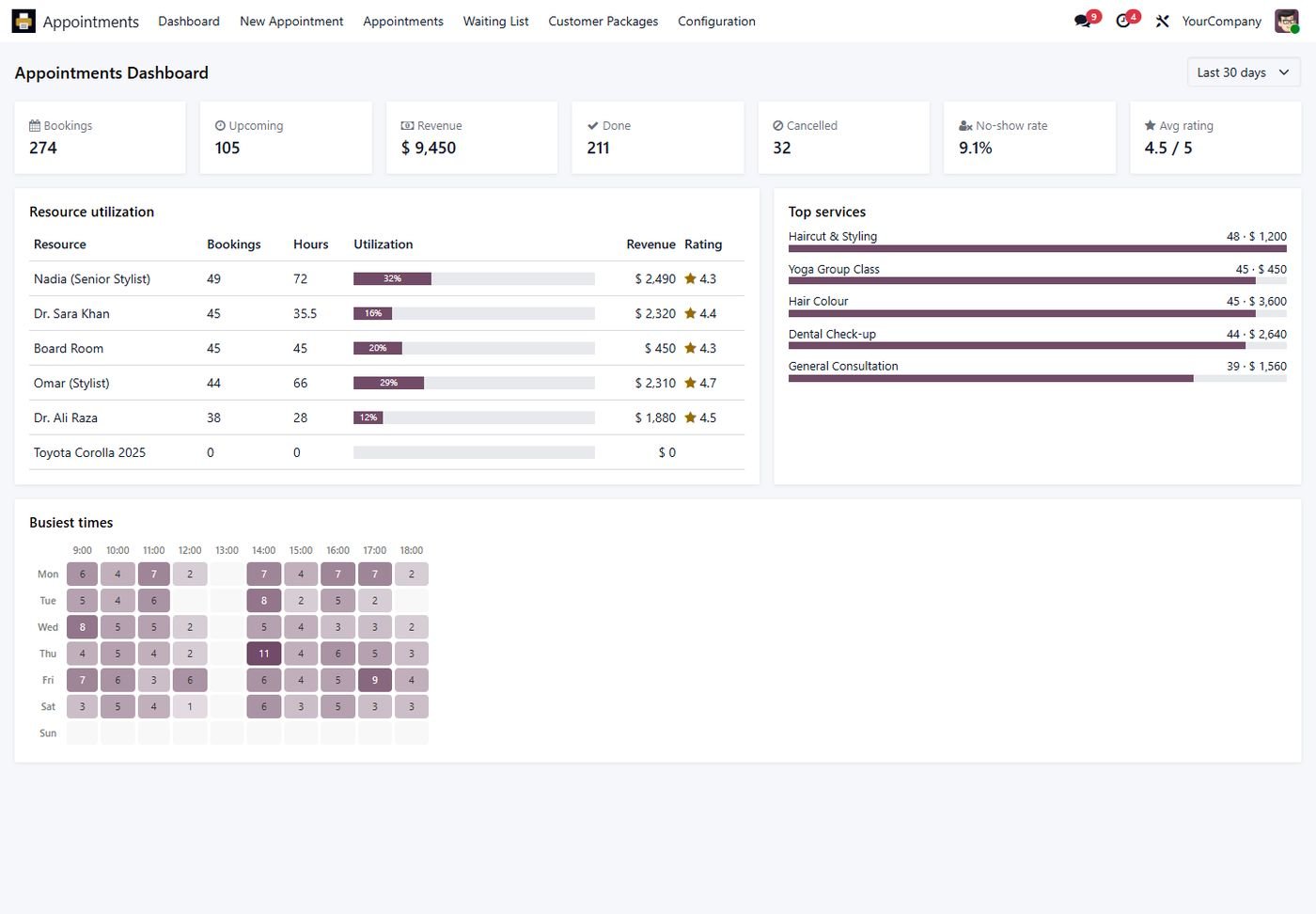
Task: Click Omar's 29% utilization bar
Action: pyautogui.click(x=388, y=383)
